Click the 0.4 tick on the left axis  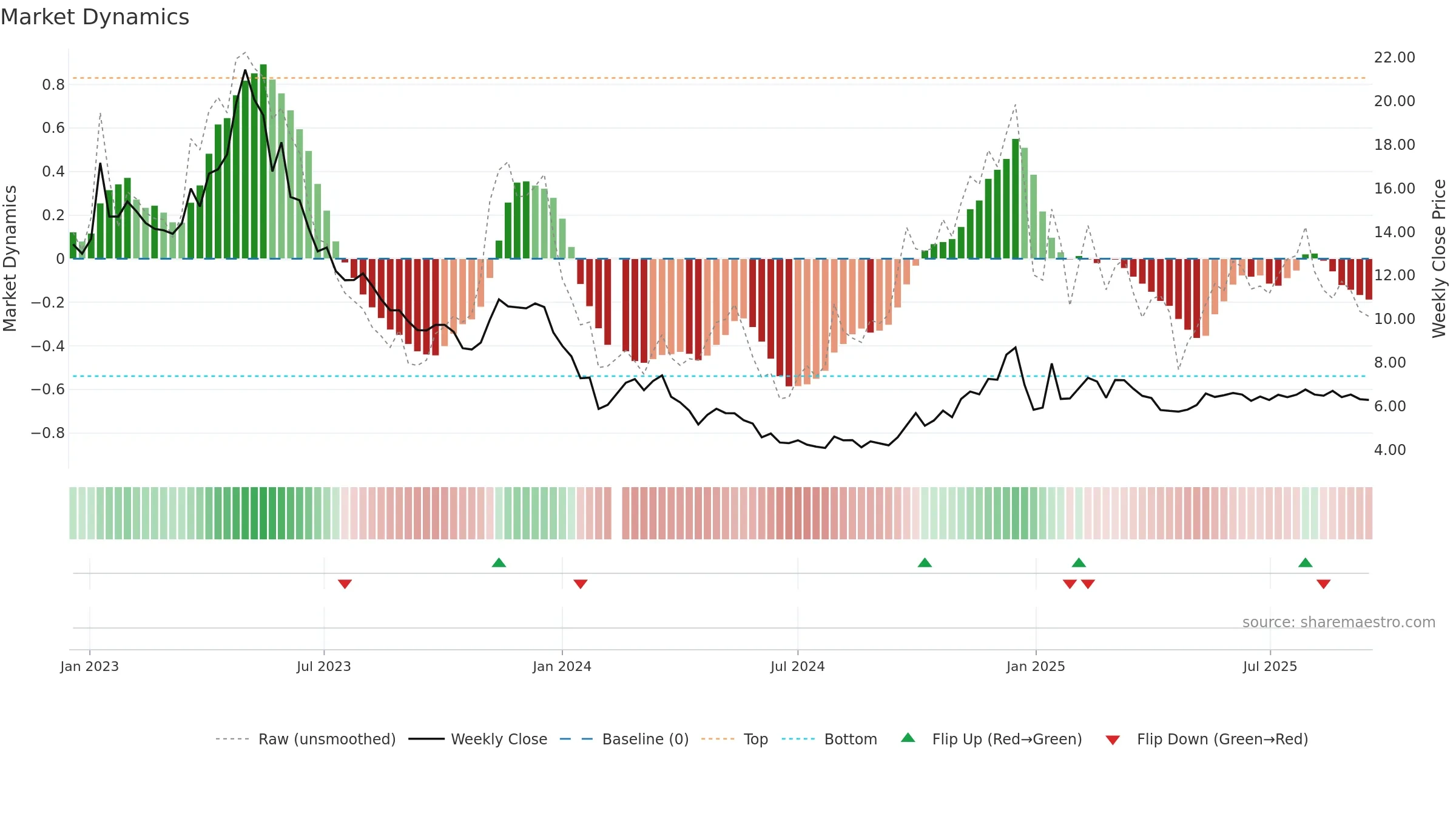click(x=53, y=172)
